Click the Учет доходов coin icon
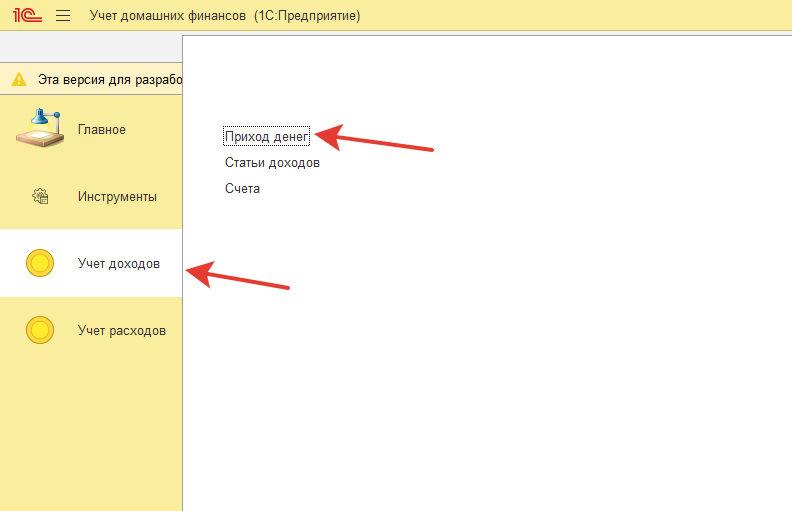This screenshot has width=792, height=511. [40, 263]
